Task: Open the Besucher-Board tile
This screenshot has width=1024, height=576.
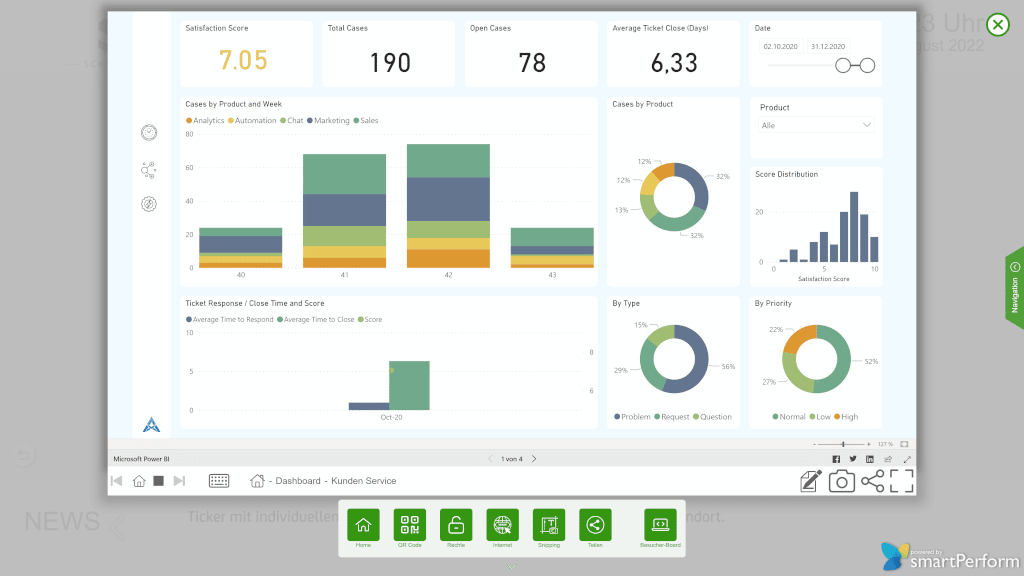Action: [x=660, y=525]
